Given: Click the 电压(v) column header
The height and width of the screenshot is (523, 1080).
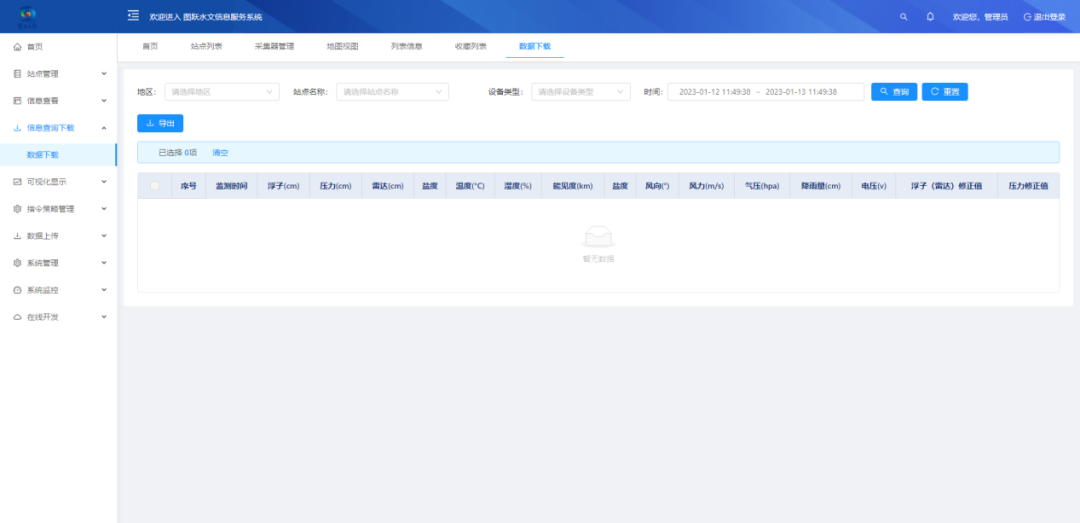Looking at the screenshot, I should coord(874,186).
